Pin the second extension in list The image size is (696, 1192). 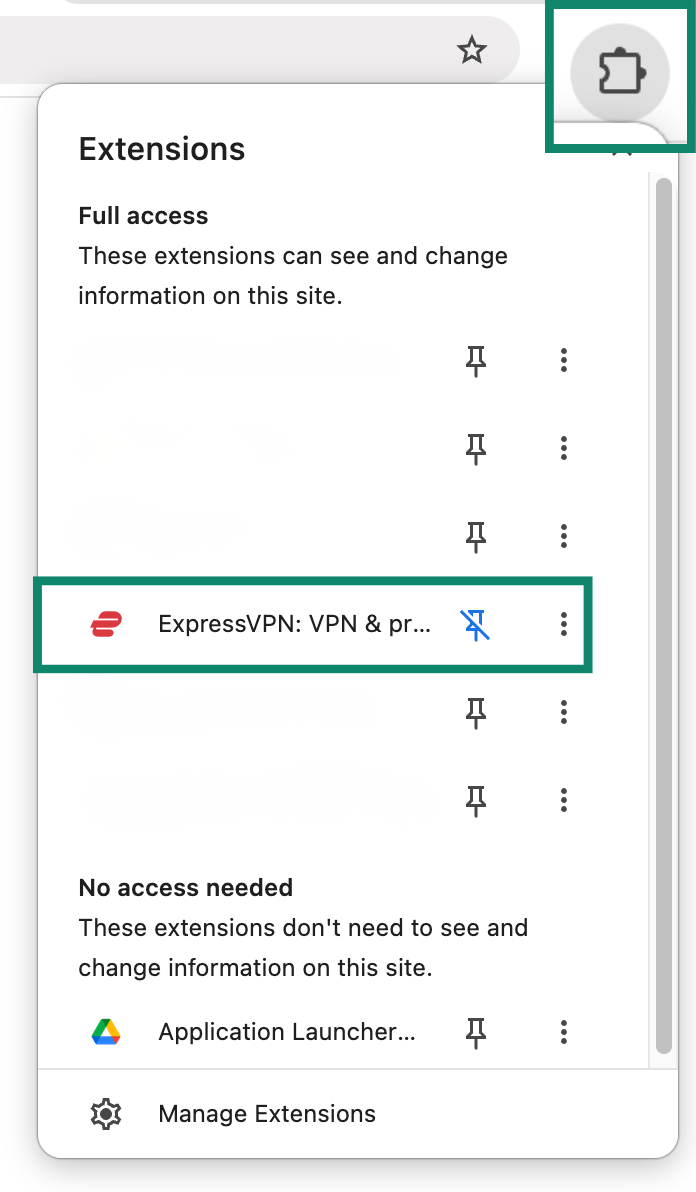[476, 449]
